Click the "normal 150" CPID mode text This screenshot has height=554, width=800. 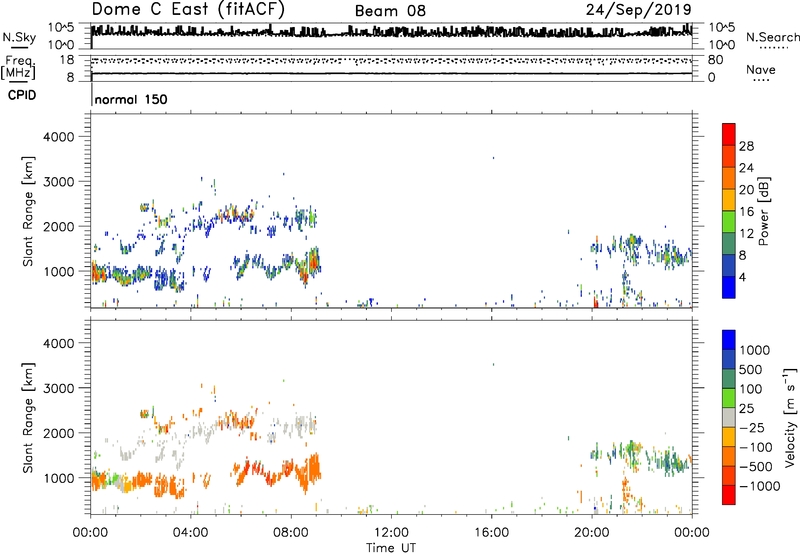131,99
